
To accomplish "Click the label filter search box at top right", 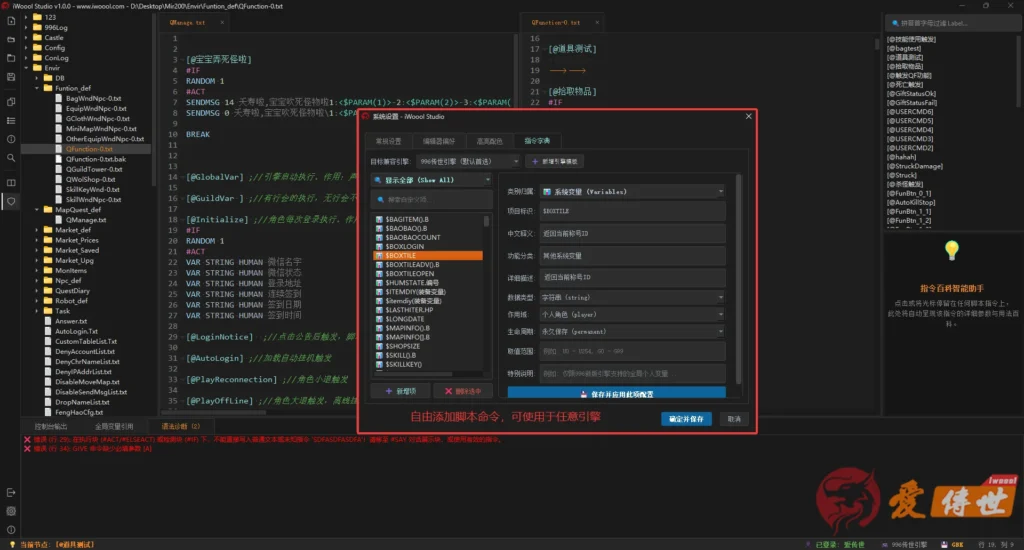I will [x=952, y=23].
